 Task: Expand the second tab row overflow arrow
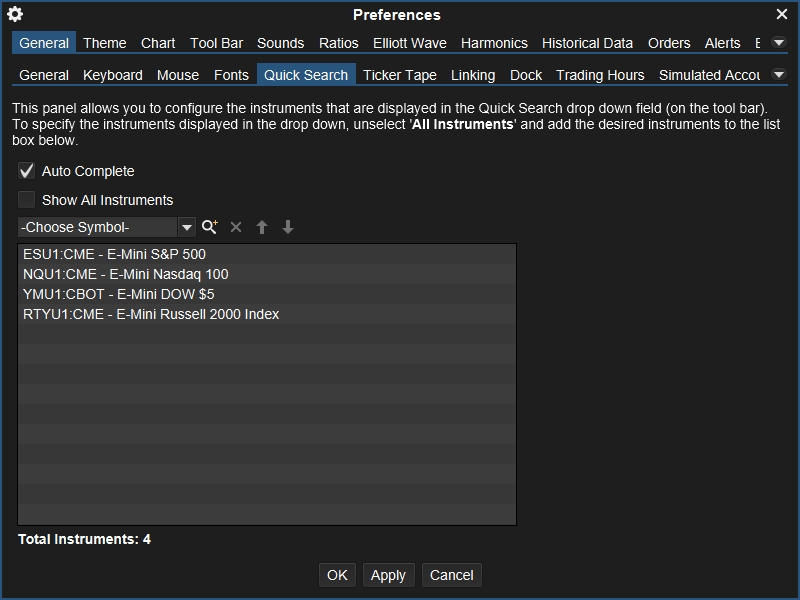click(779, 75)
